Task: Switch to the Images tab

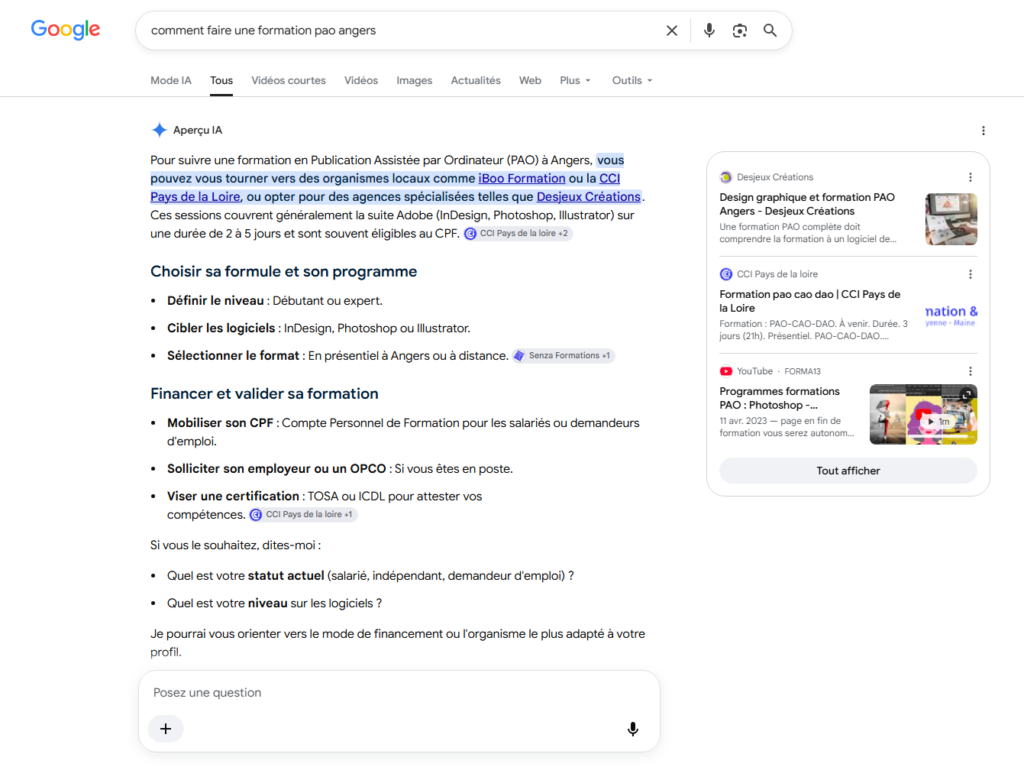Action: (414, 80)
